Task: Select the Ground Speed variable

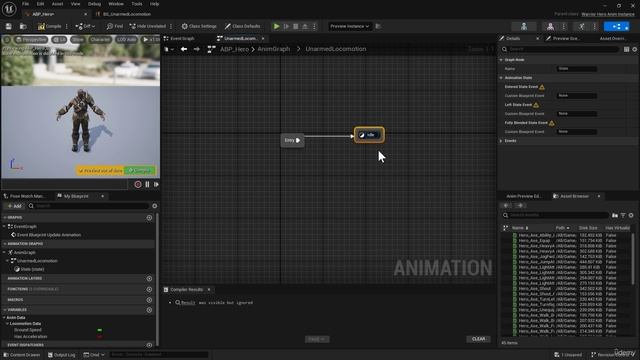Action: pos(28,330)
